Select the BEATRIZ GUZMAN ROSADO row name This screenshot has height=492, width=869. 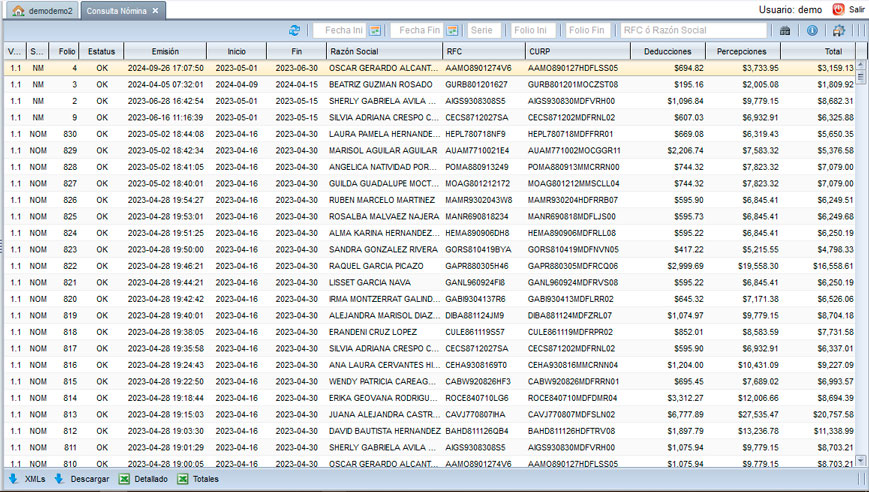pos(381,85)
